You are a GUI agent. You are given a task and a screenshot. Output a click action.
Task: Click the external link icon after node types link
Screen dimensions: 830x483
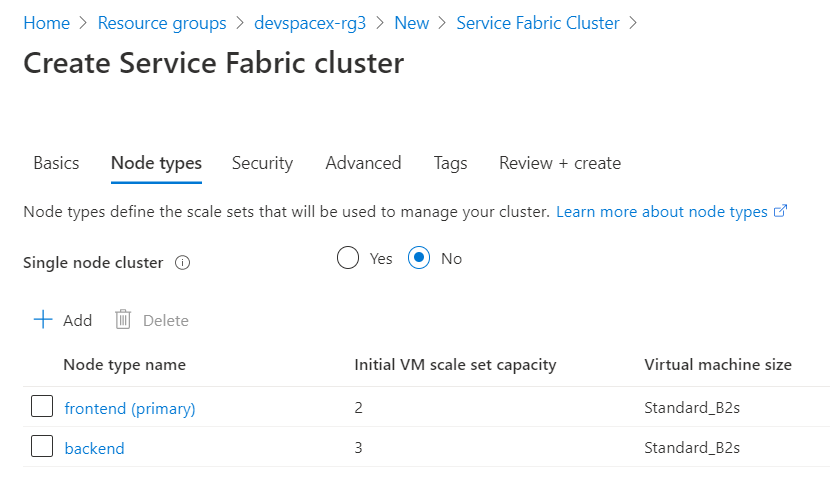pyautogui.click(x=781, y=211)
